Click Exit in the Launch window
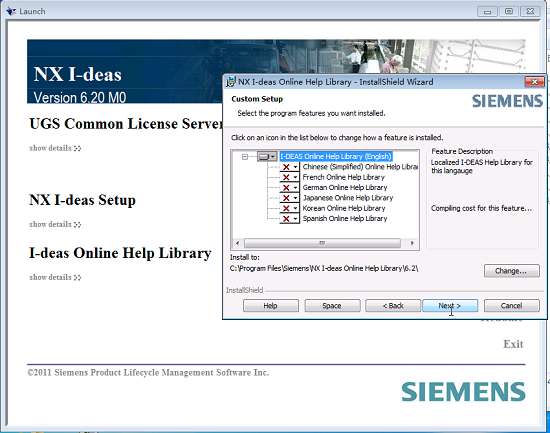550x433 pixels. pos(514,344)
